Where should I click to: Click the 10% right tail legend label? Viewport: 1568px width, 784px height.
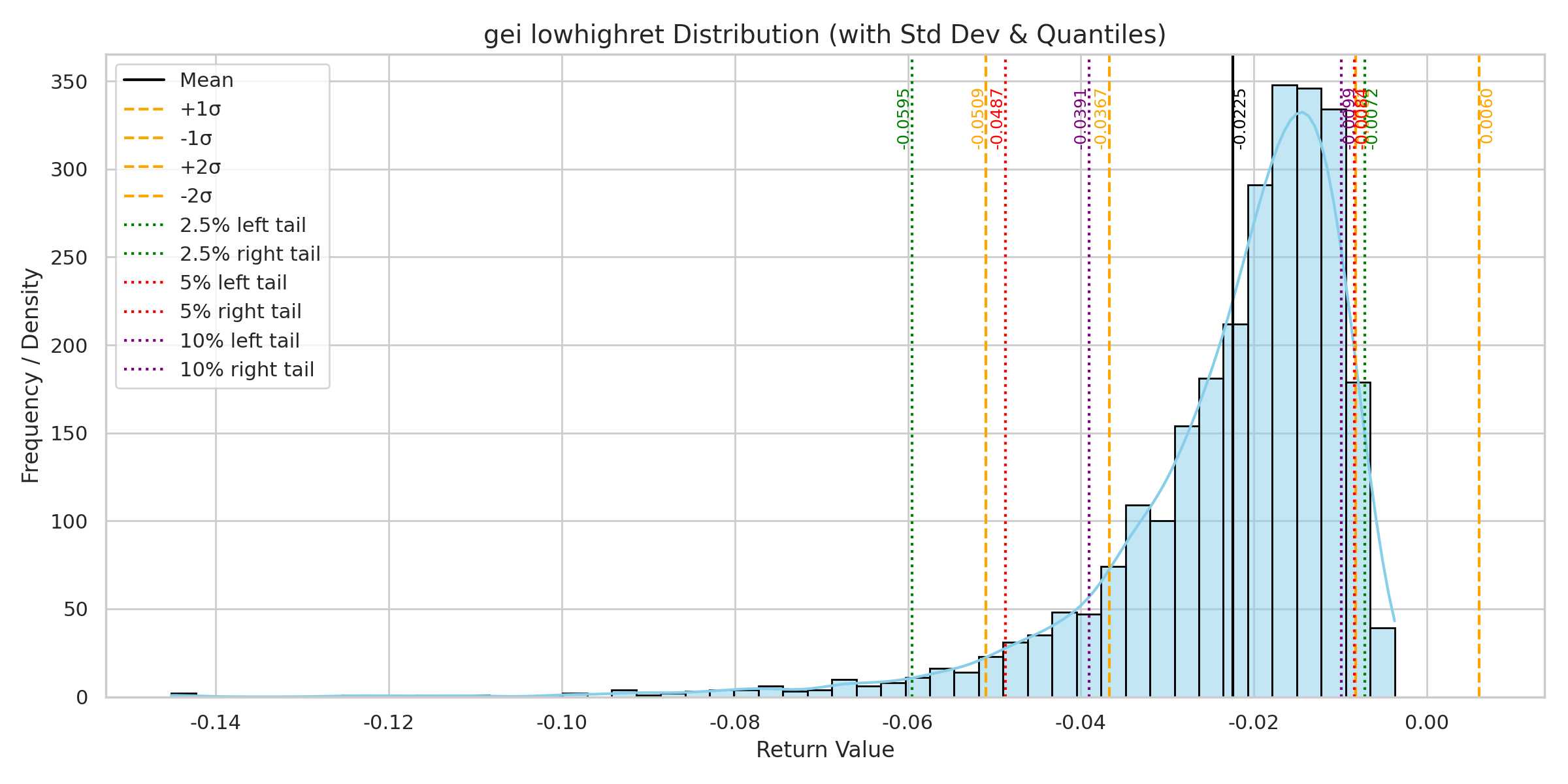[x=247, y=370]
